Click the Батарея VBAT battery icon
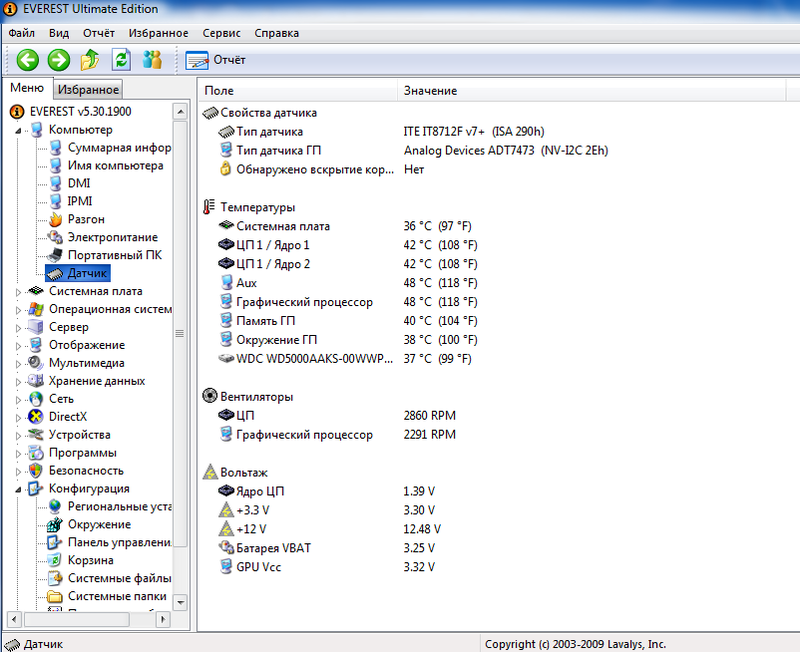The image size is (800, 652). [226, 548]
